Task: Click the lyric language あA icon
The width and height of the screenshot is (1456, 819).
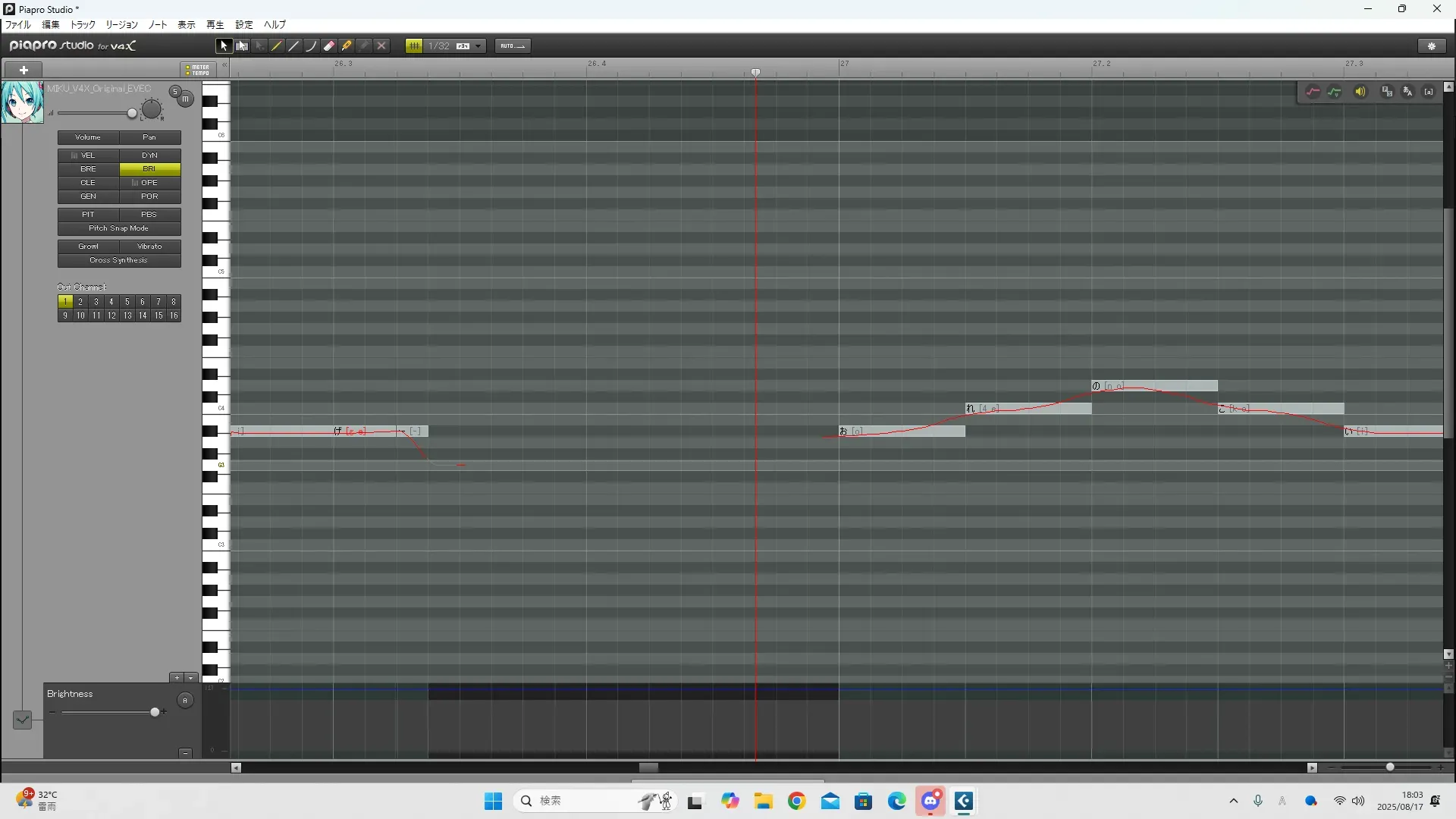Action: [1407, 92]
